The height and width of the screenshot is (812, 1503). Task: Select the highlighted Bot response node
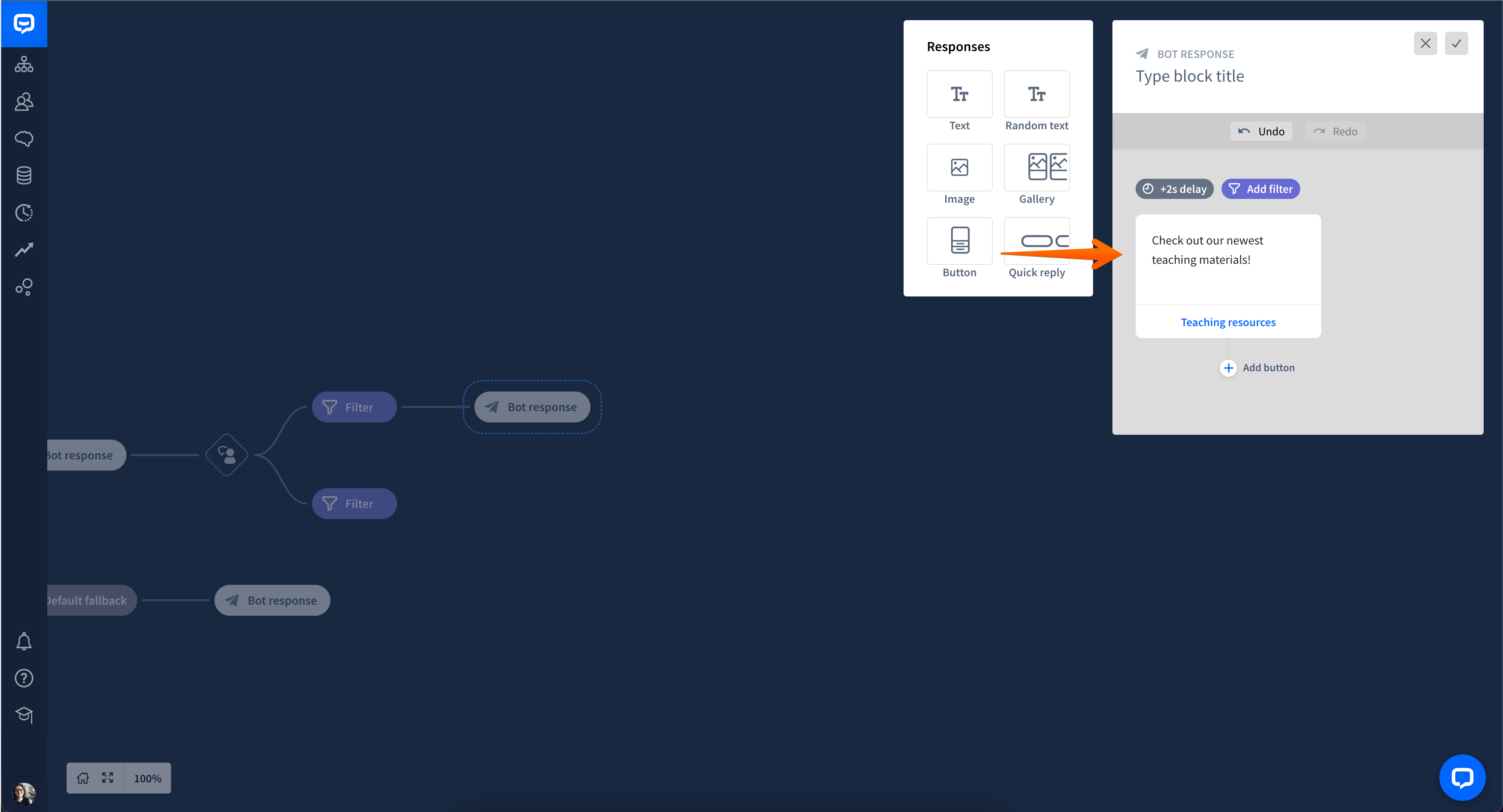coord(532,407)
